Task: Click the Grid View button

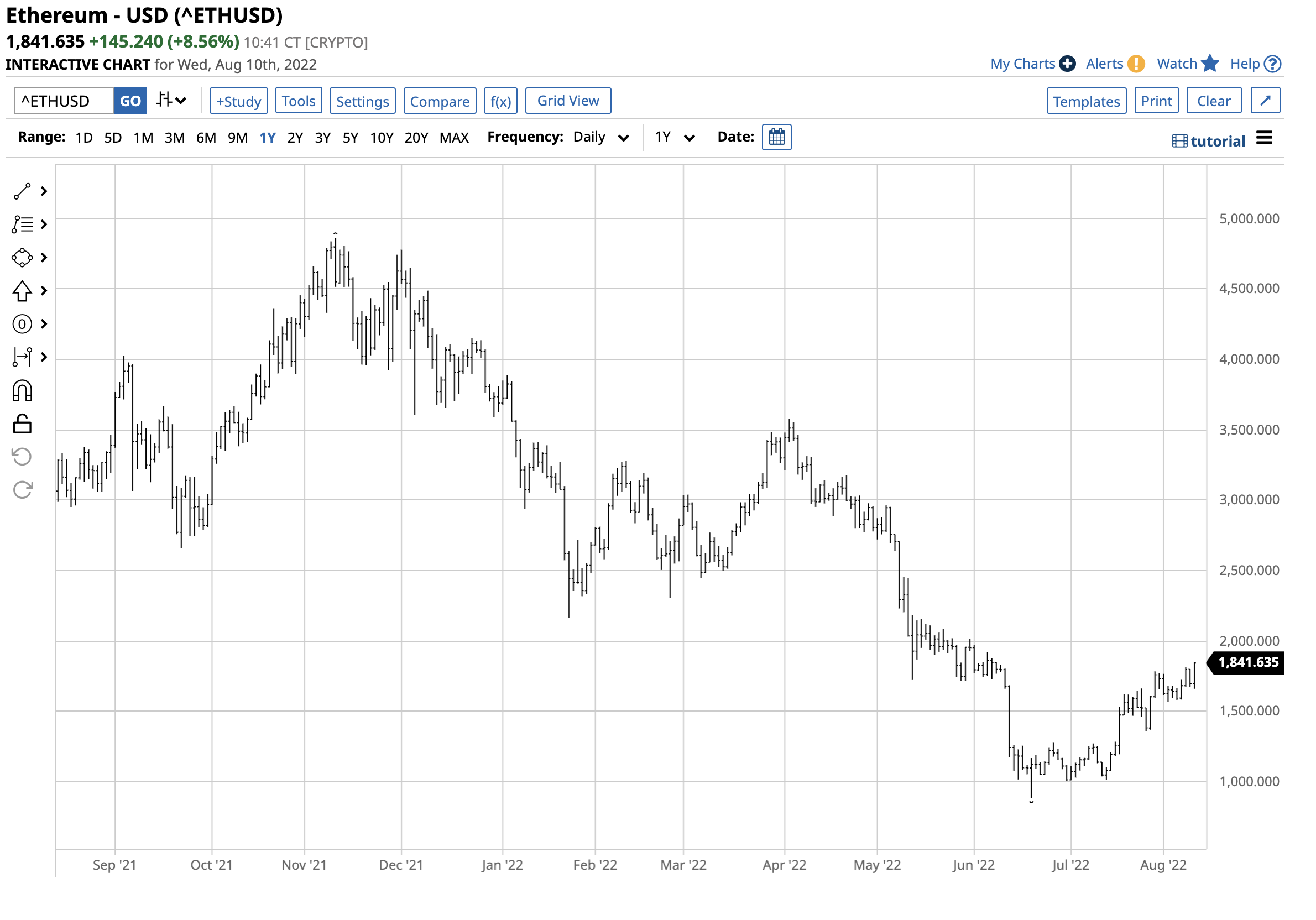Action: click(567, 101)
